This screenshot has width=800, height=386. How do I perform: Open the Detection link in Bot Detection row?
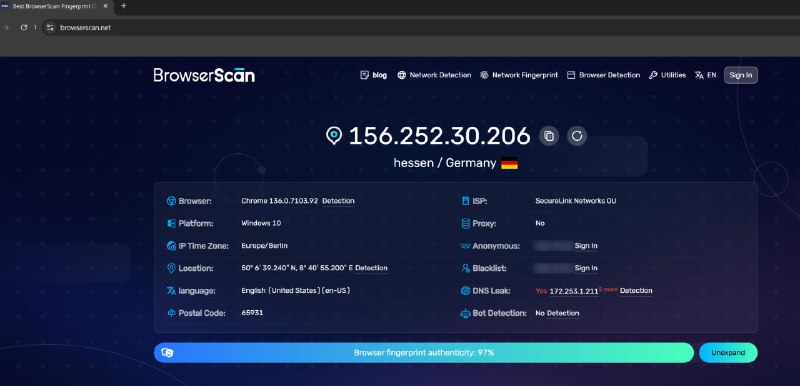[x=563, y=313]
